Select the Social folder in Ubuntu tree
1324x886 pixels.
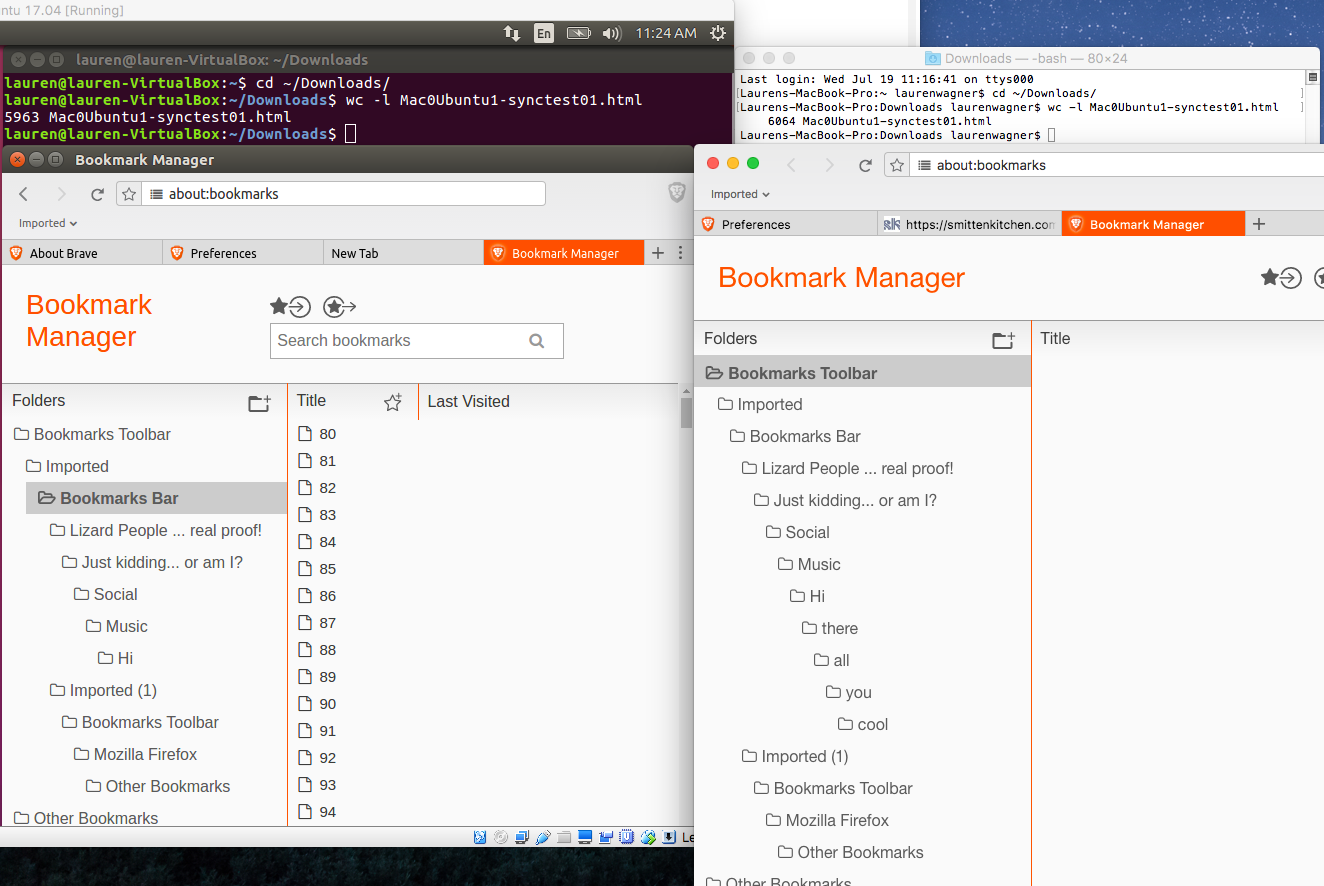point(105,594)
